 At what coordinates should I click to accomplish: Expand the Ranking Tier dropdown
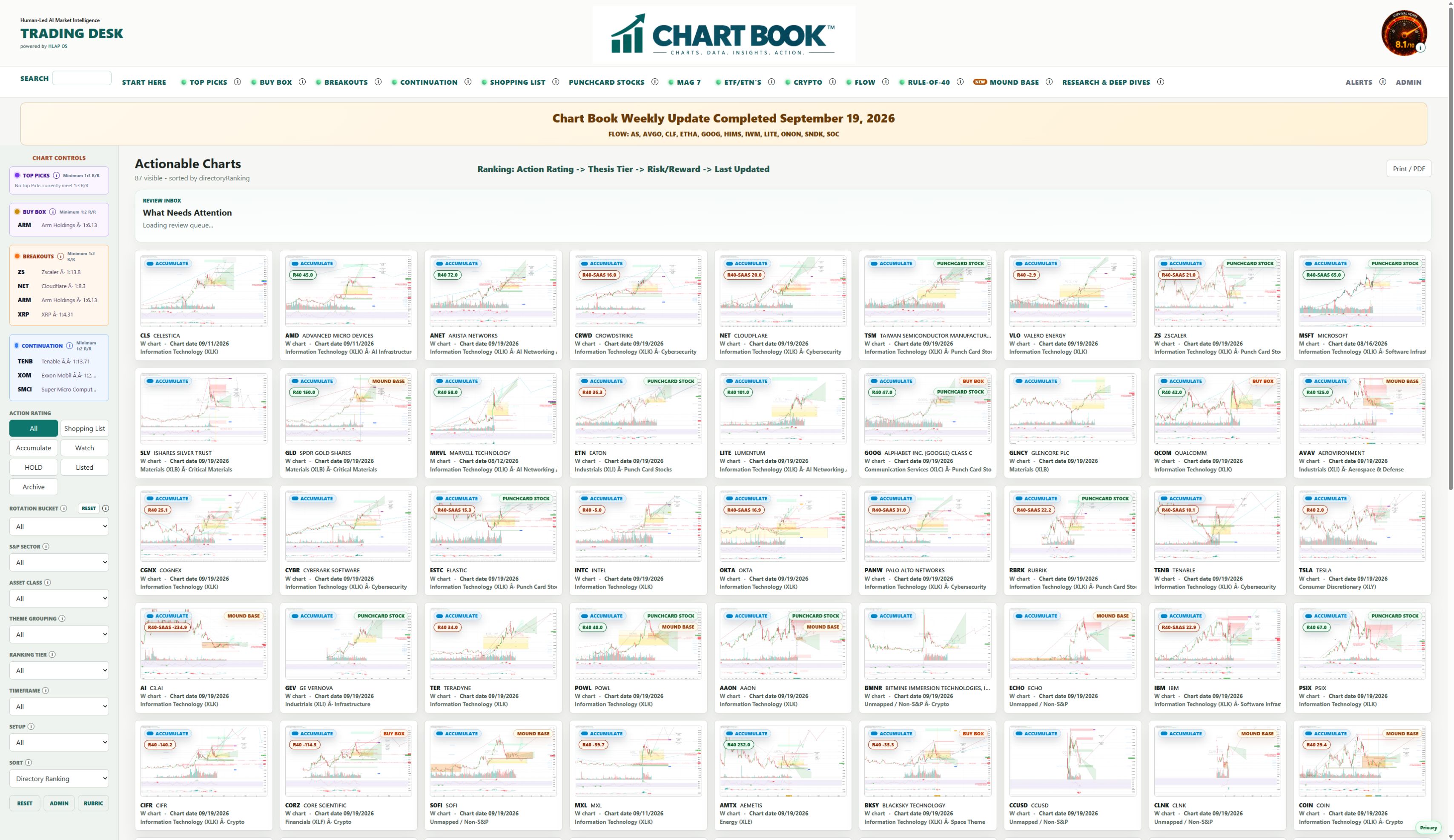(59, 671)
